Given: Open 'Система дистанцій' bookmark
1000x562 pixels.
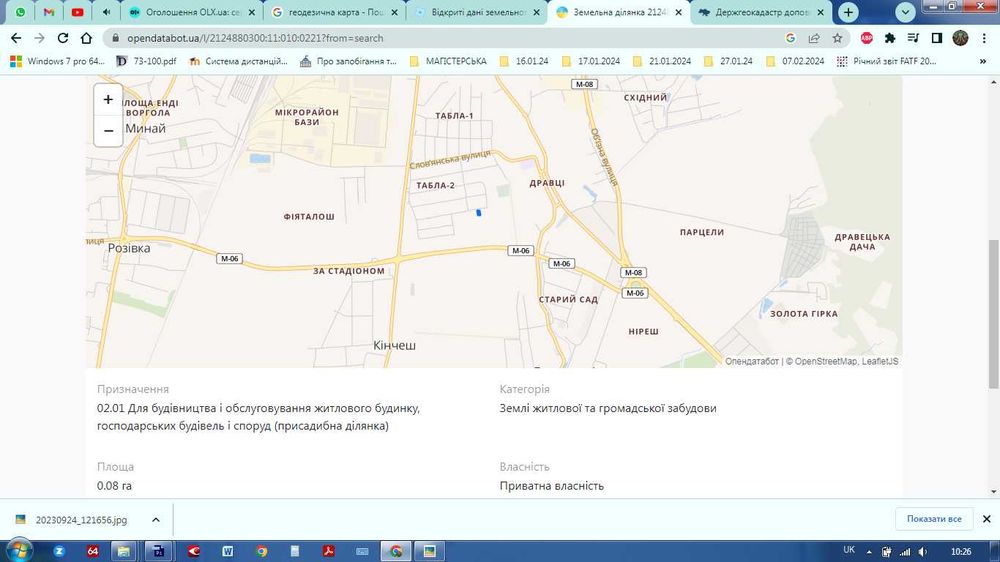Looking at the screenshot, I should (239, 61).
